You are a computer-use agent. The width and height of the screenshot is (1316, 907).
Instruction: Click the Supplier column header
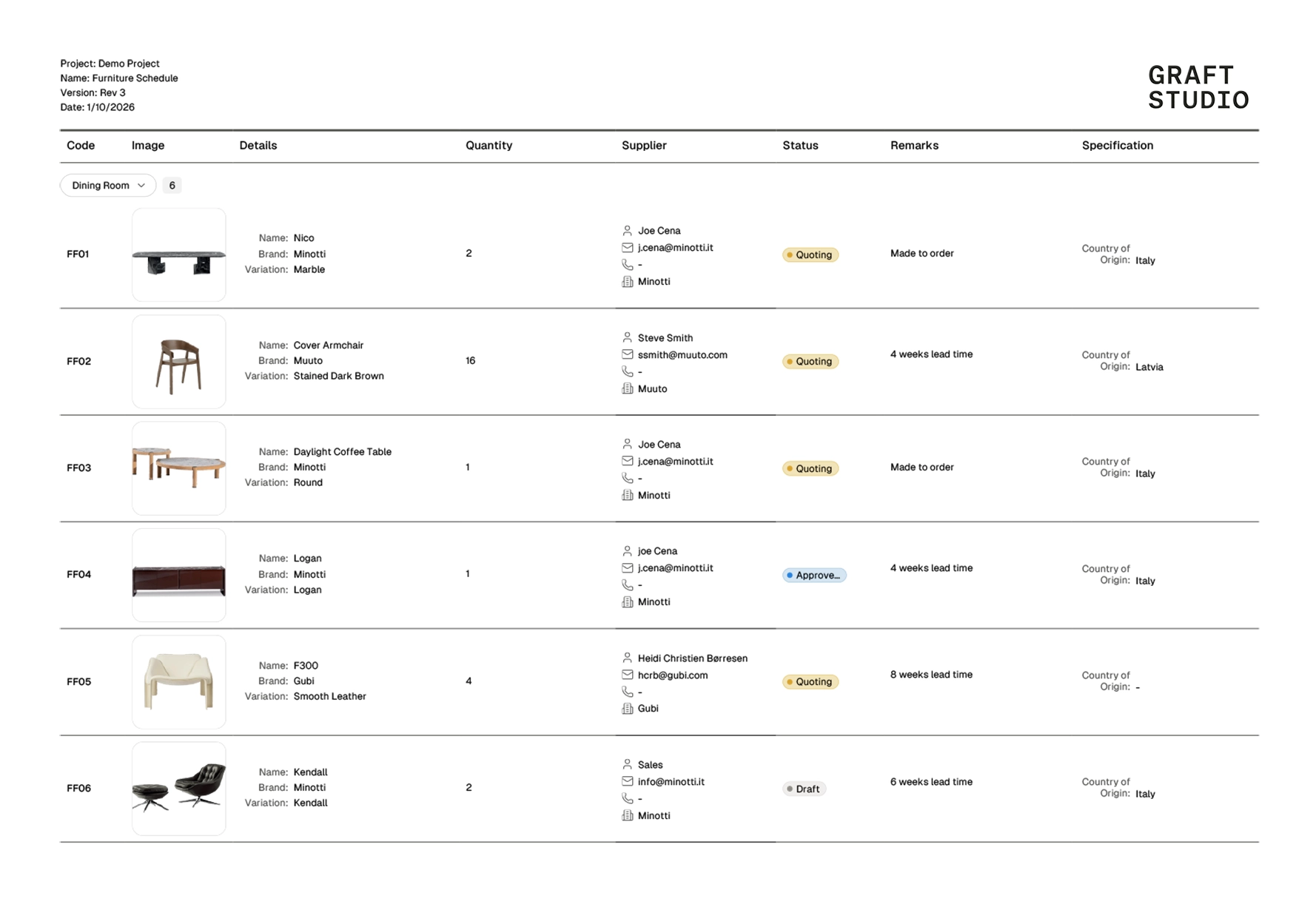point(644,146)
